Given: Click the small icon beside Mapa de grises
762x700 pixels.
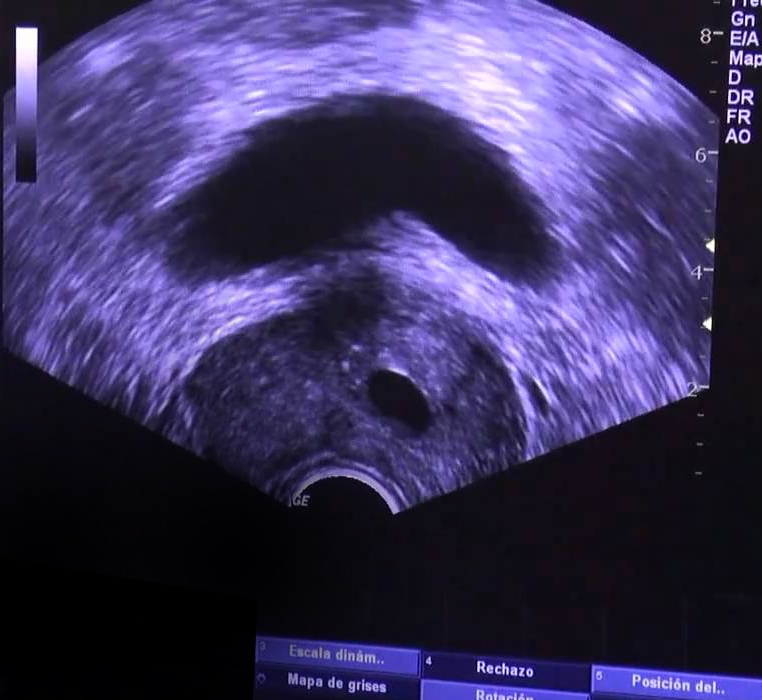Looking at the screenshot, I should [x=264, y=680].
